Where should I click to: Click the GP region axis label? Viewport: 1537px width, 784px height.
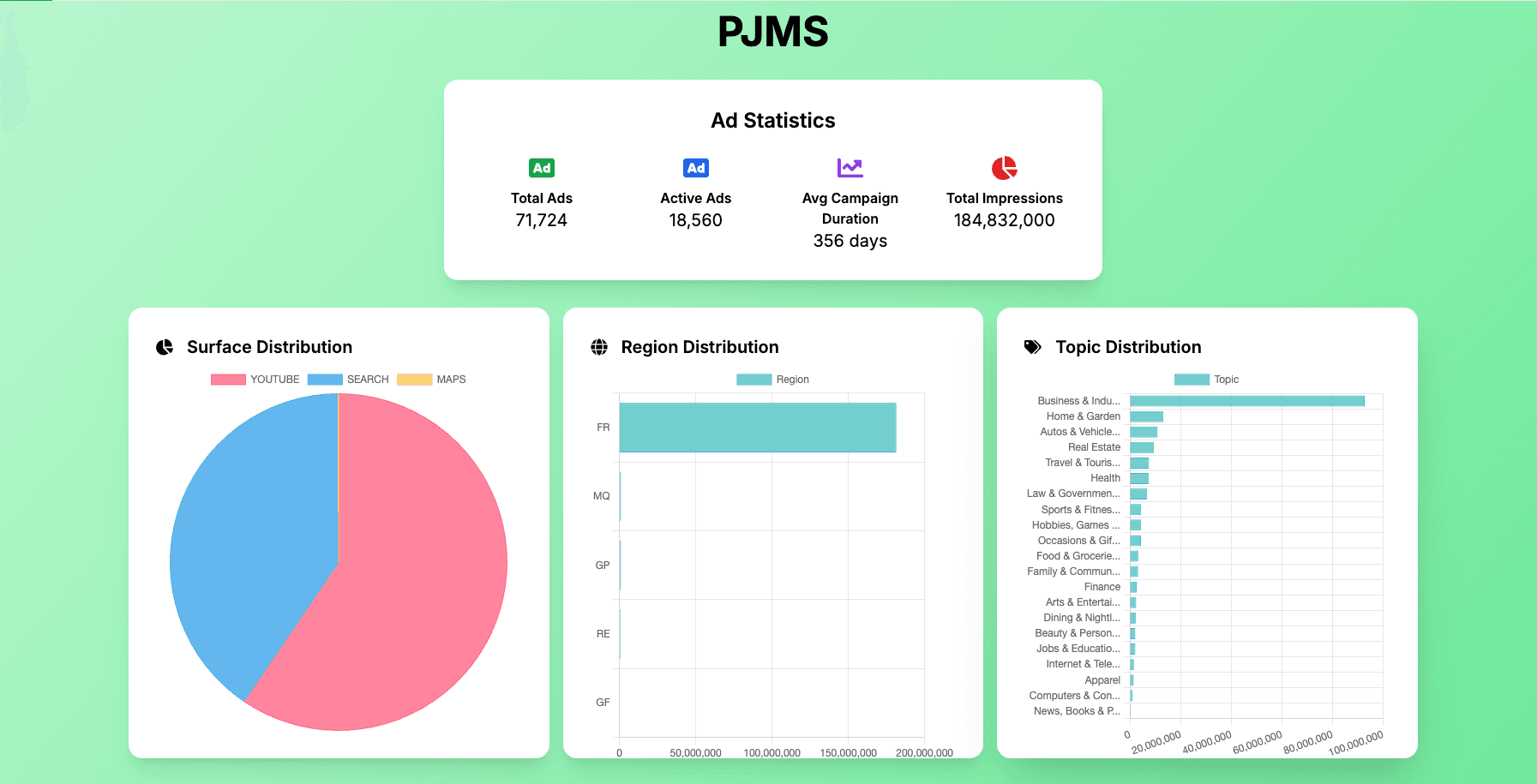(603, 566)
